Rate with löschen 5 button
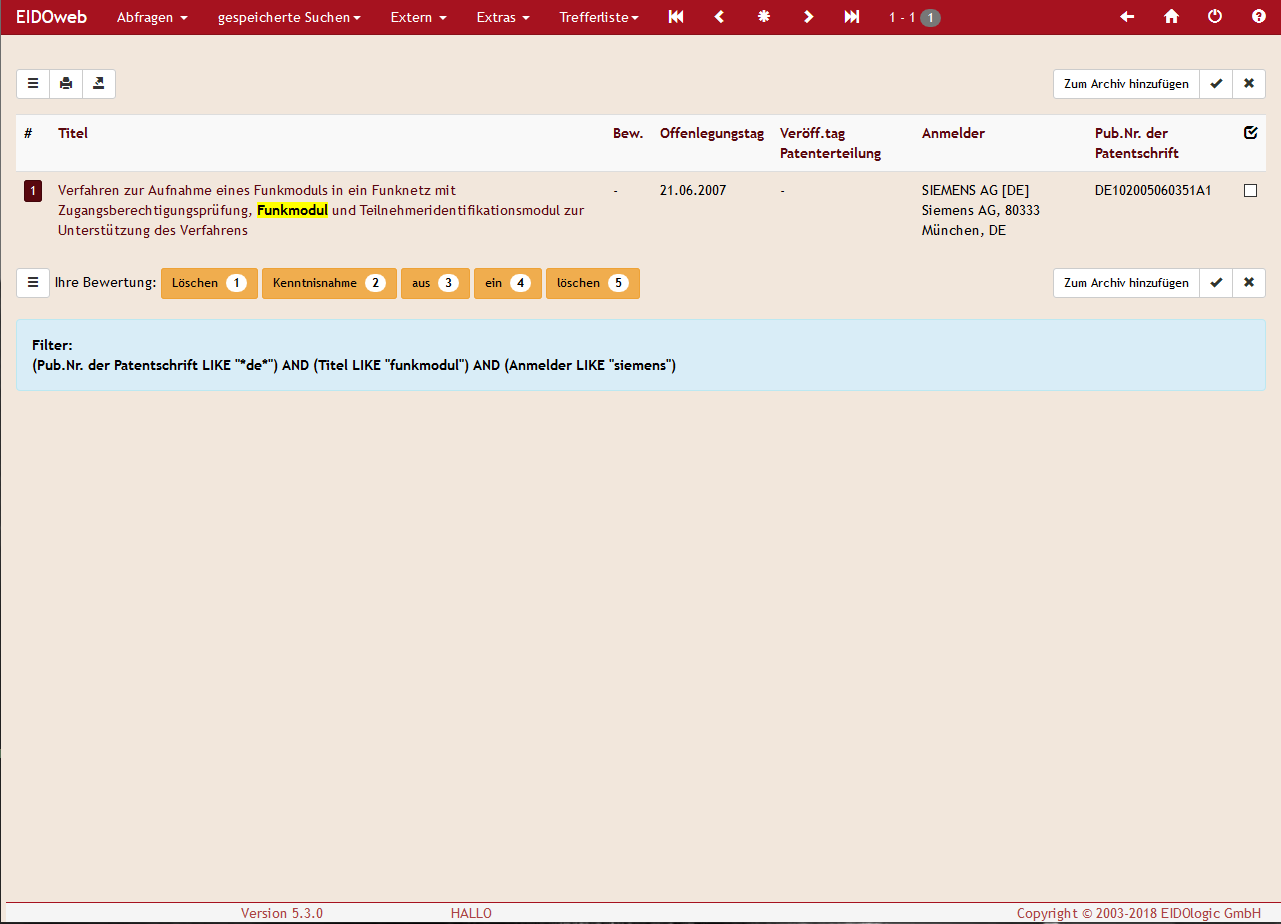This screenshot has width=1281, height=924. (x=592, y=283)
